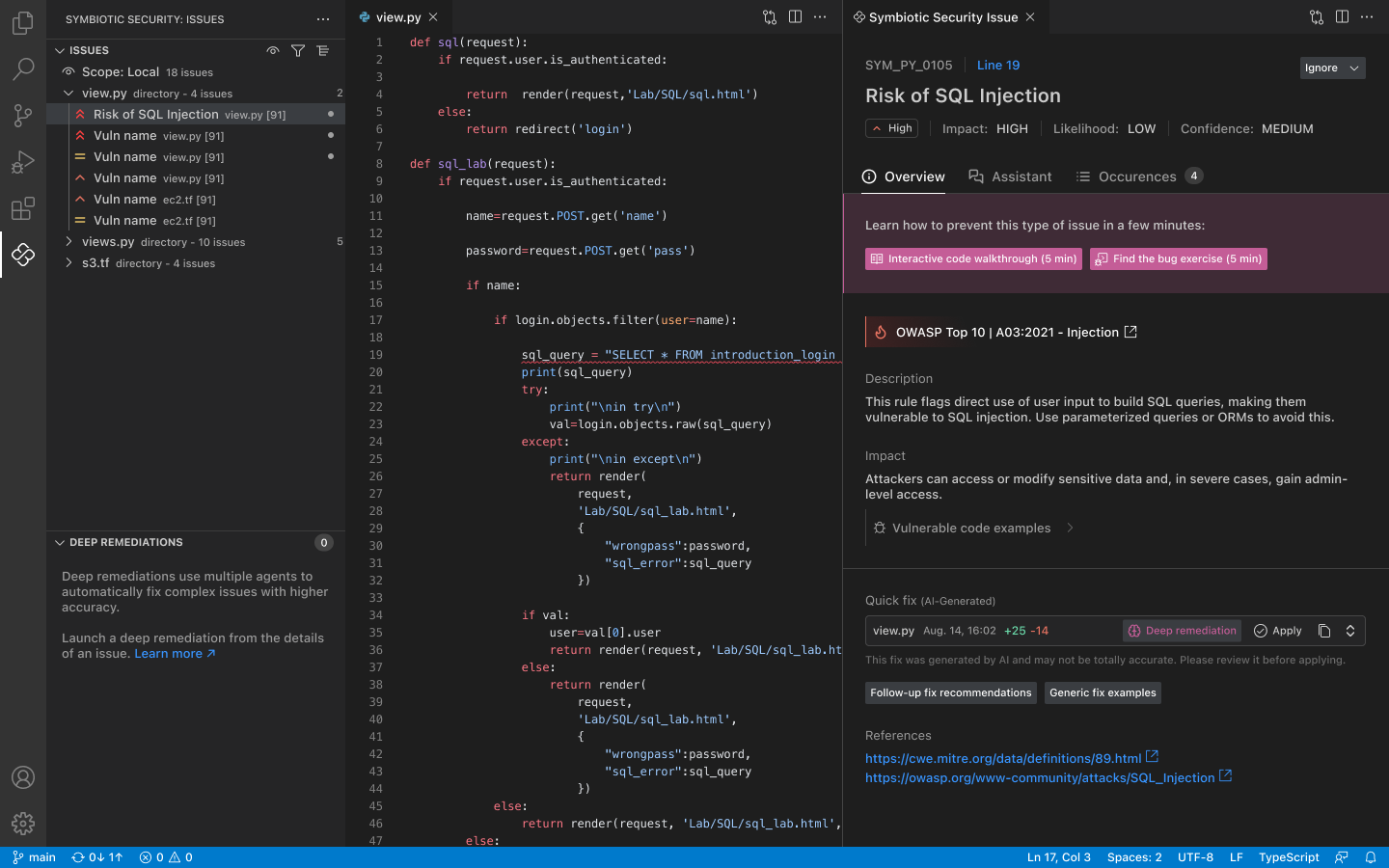Open the Manage gear in activity bar

pos(23,823)
